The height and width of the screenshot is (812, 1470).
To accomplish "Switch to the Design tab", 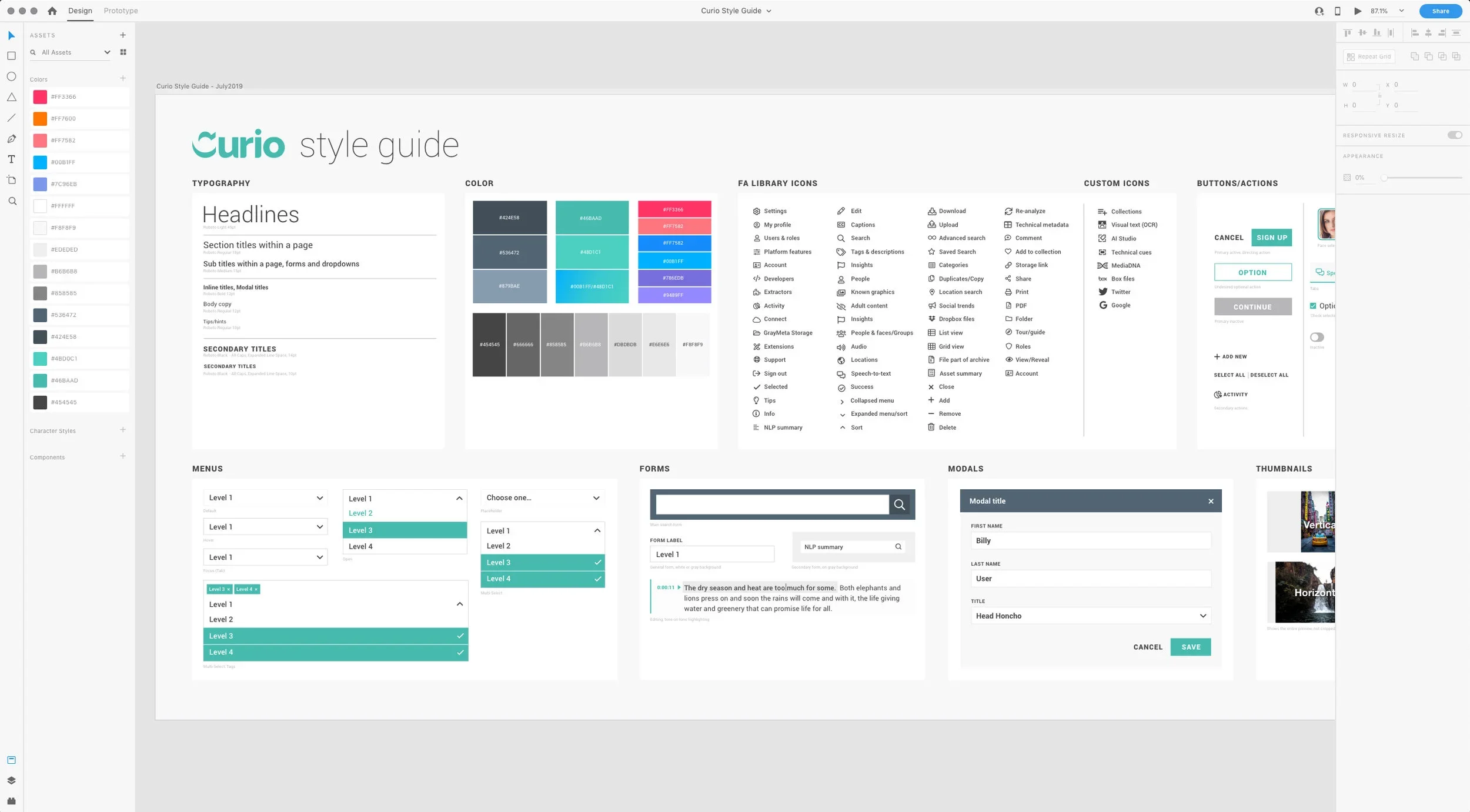I will (x=80, y=11).
